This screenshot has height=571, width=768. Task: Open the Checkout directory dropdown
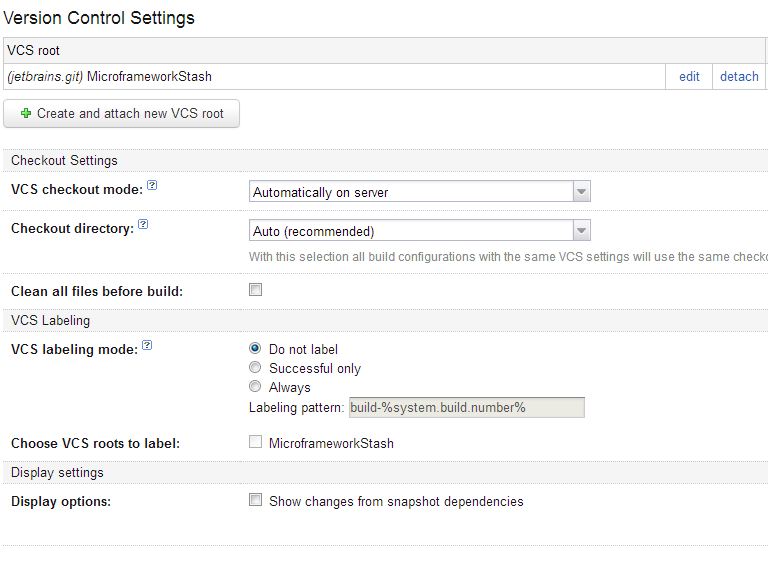coord(420,231)
